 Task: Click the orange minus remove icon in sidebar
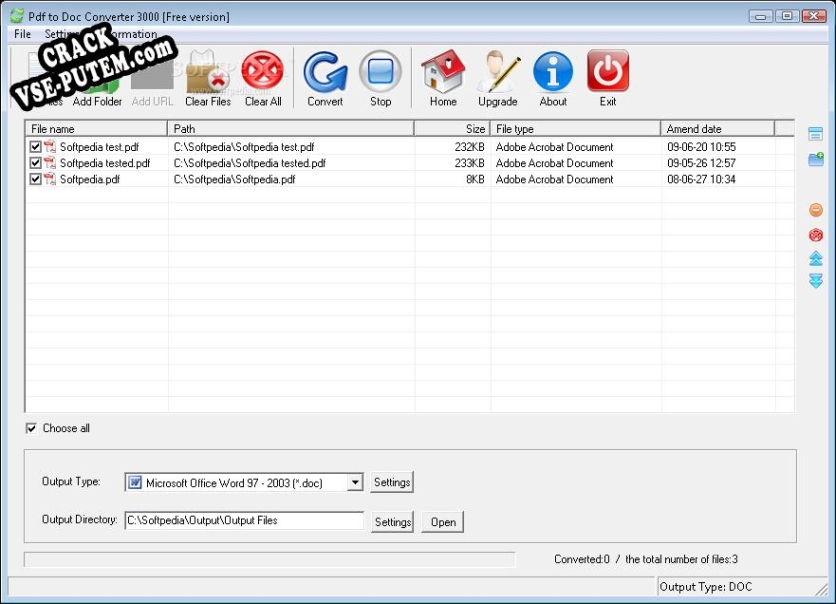[816, 210]
